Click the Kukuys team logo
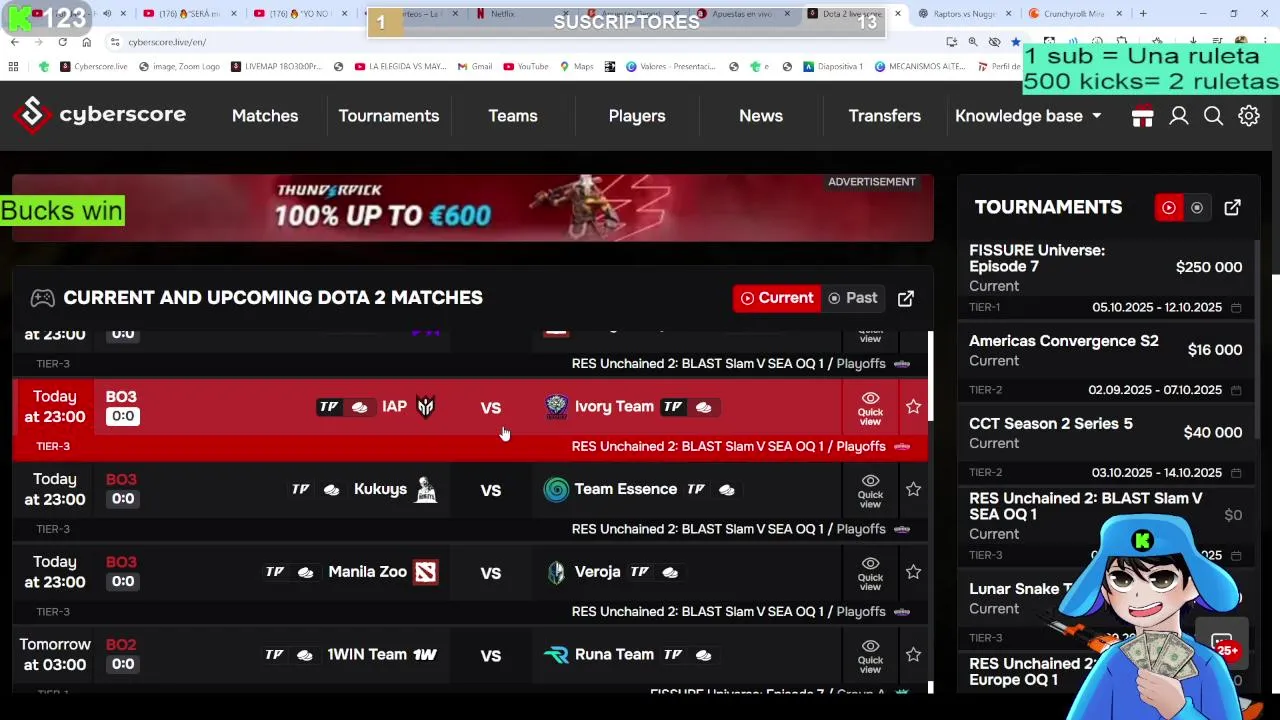The image size is (1280, 720). tap(426, 490)
